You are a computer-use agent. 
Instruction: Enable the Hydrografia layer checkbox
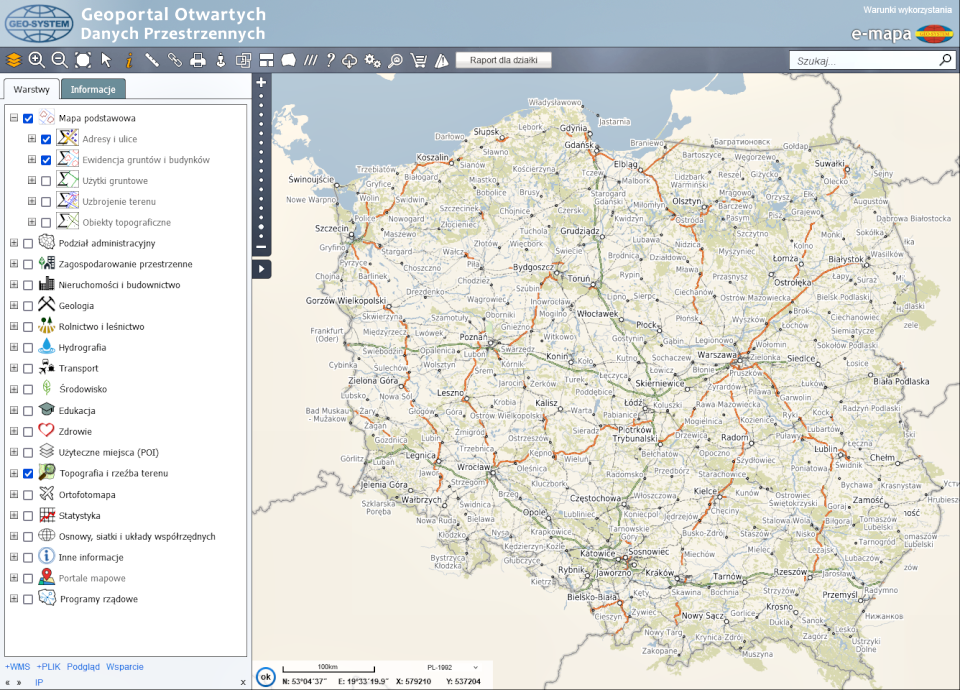point(28,348)
